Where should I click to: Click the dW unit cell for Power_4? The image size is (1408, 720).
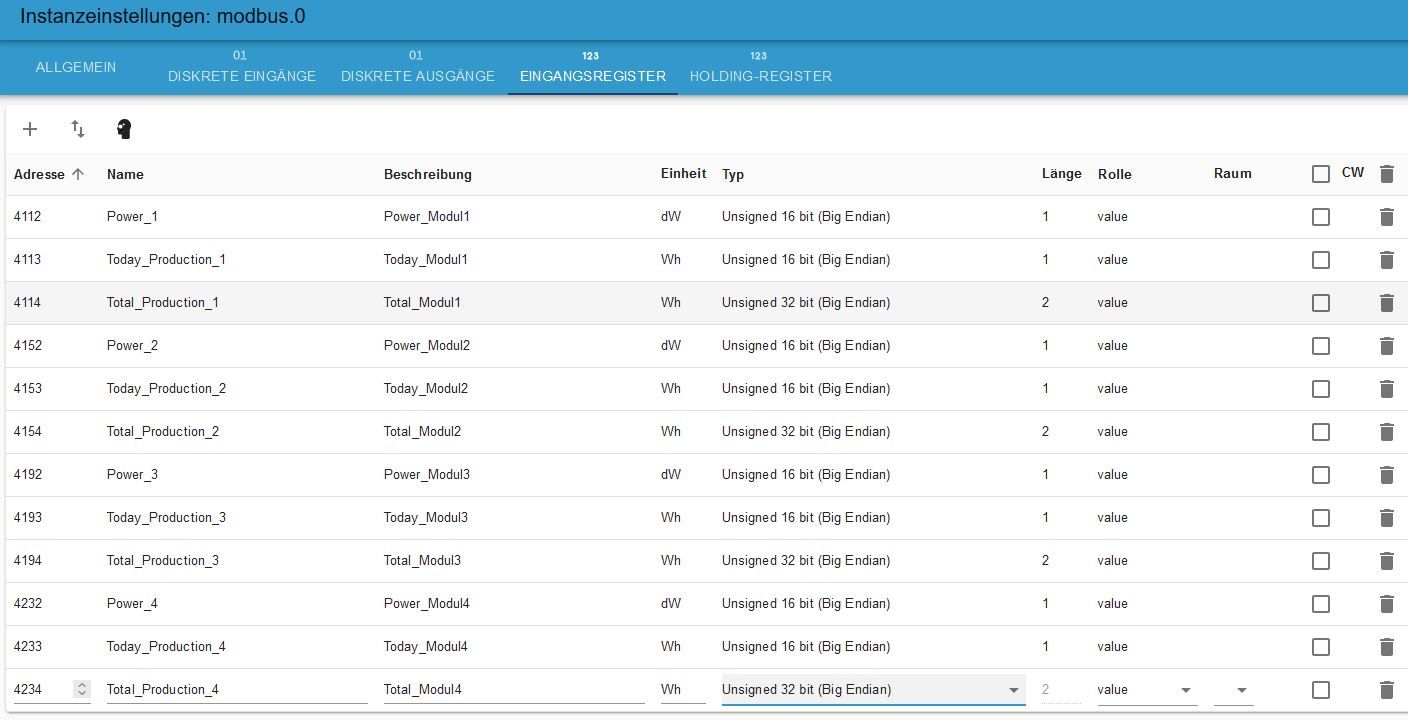pyautogui.click(x=671, y=604)
